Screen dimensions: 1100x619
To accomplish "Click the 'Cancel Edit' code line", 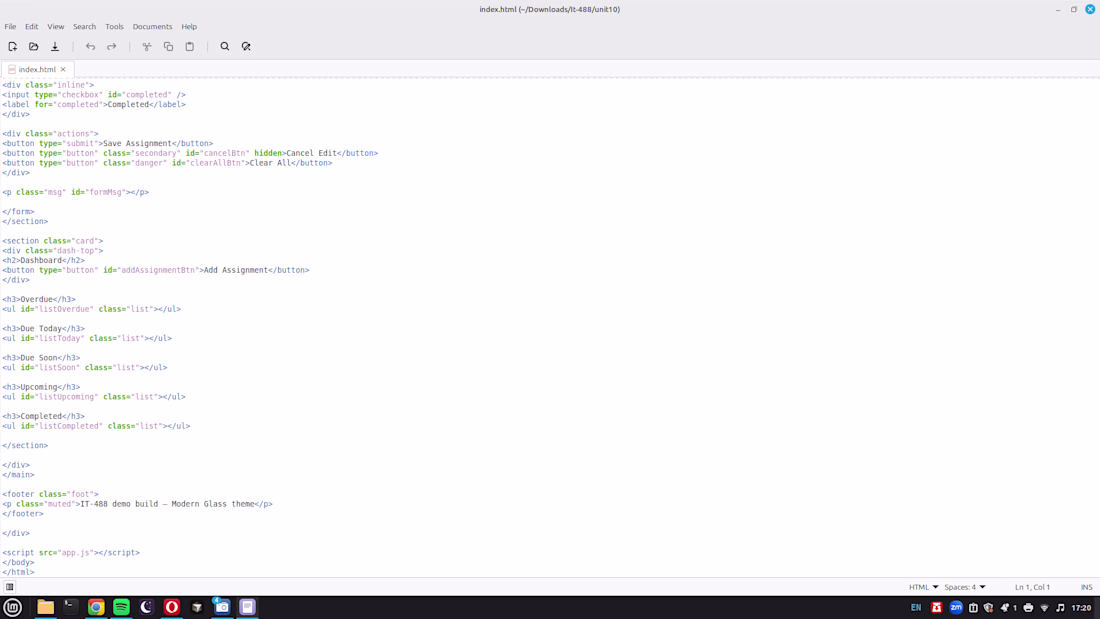I will (x=190, y=153).
